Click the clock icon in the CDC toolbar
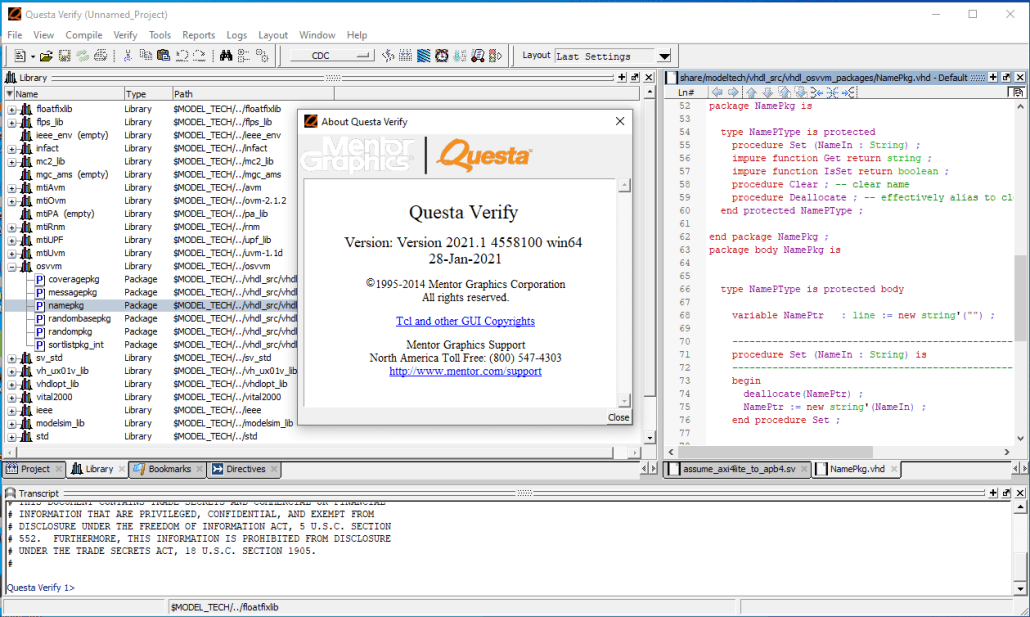The height and width of the screenshot is (617, 1030). (442, 56)
